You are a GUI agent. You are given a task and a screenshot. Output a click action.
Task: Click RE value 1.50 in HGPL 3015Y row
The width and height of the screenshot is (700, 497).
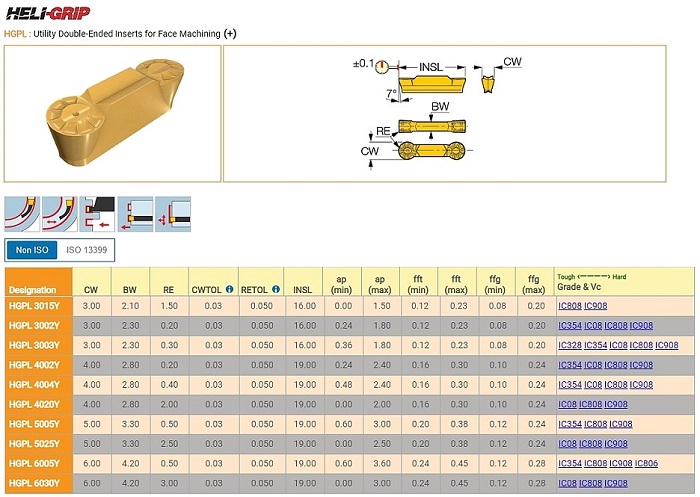[x=169, y=306]
